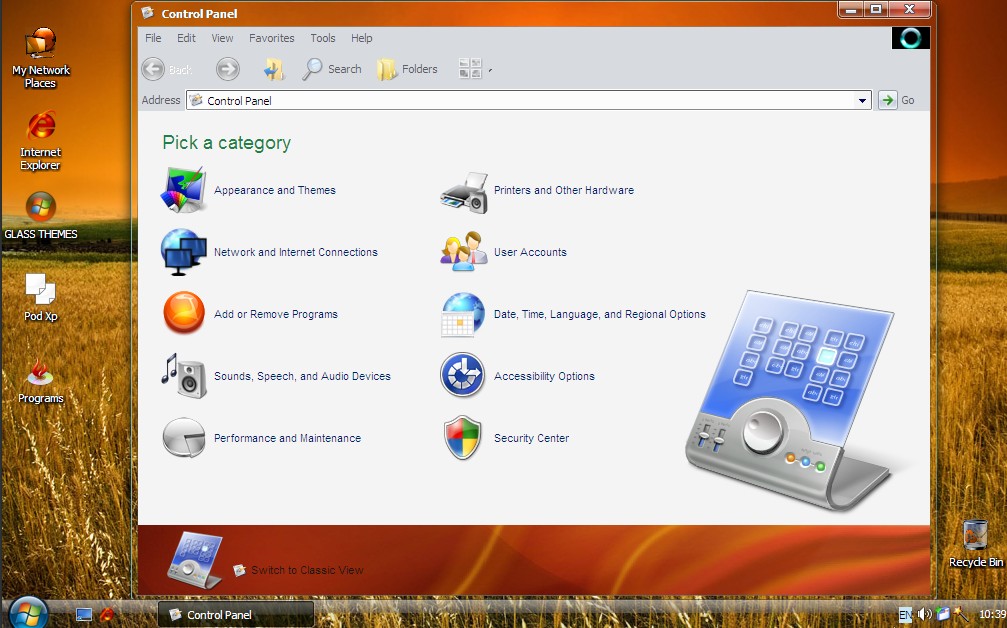
Task: Click the red quick launch icon in taskbar
Action: click(x=107, y=615)
